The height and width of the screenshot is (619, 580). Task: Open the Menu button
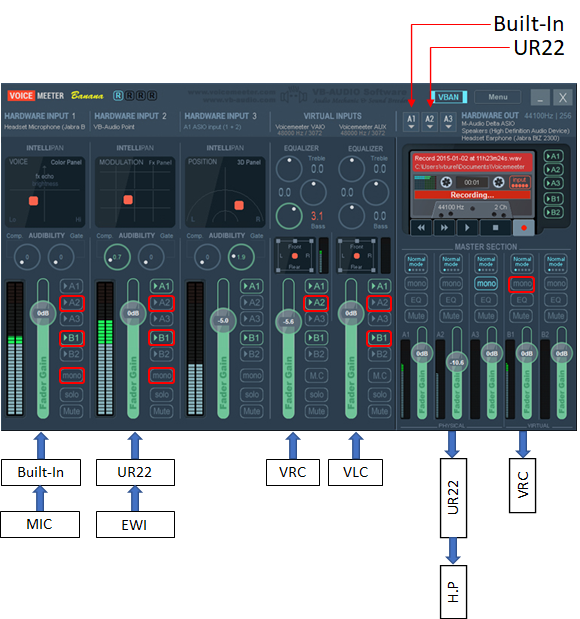(497, 97)
